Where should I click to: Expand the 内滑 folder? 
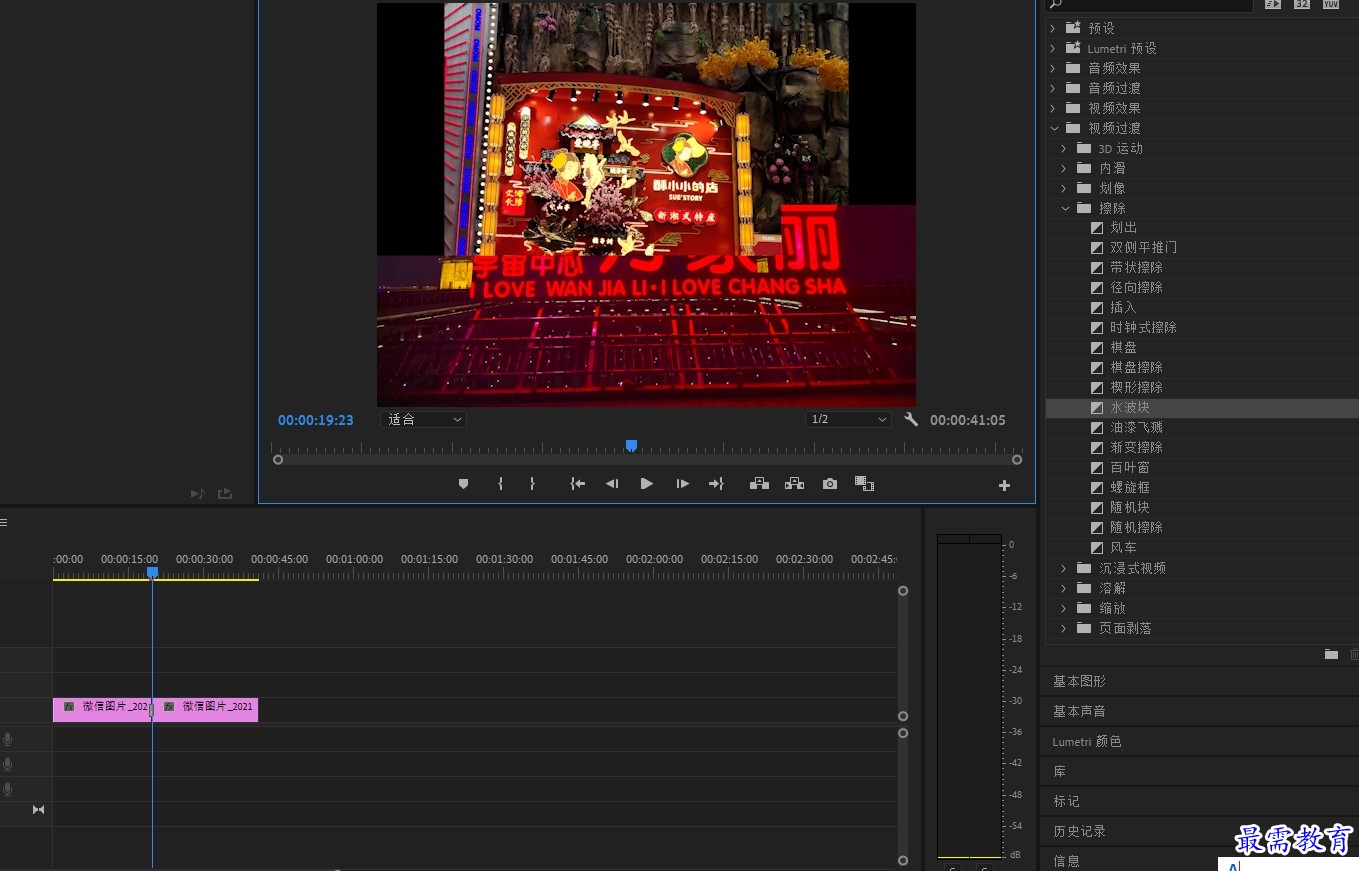[x=1064, y=168]
